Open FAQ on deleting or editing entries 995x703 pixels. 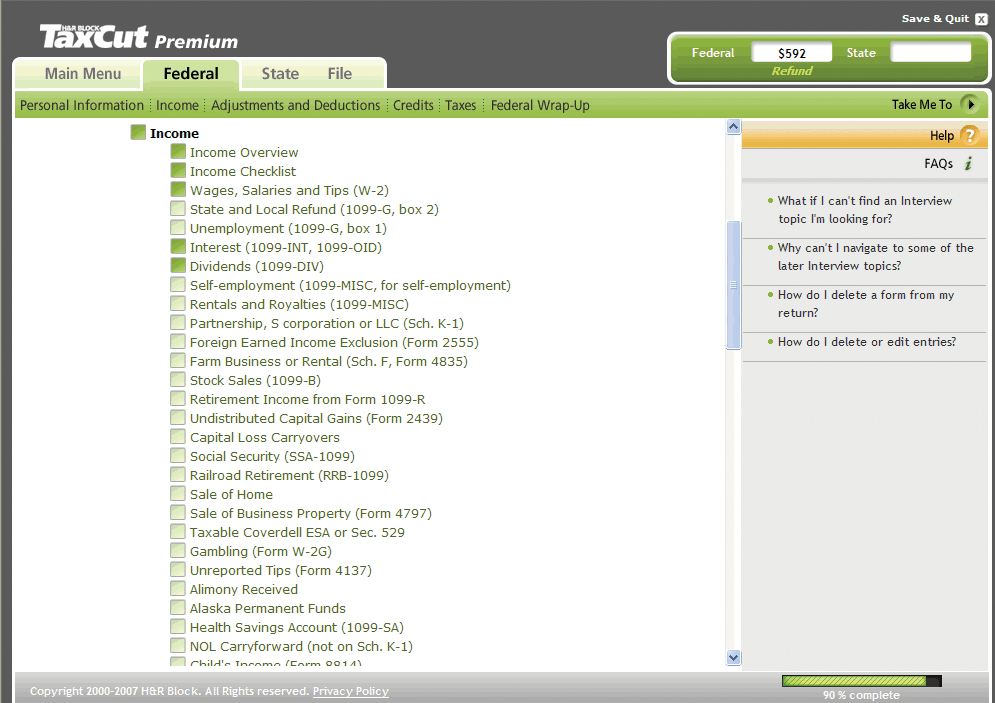866,341
